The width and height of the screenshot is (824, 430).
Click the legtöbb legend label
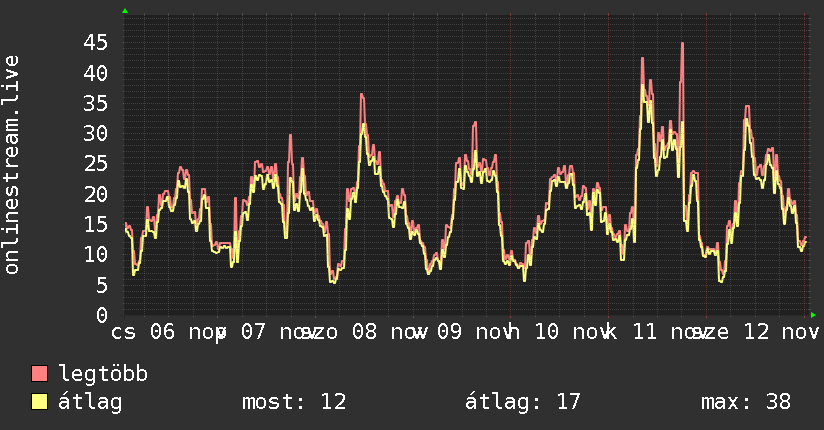[x=103, y=374]
